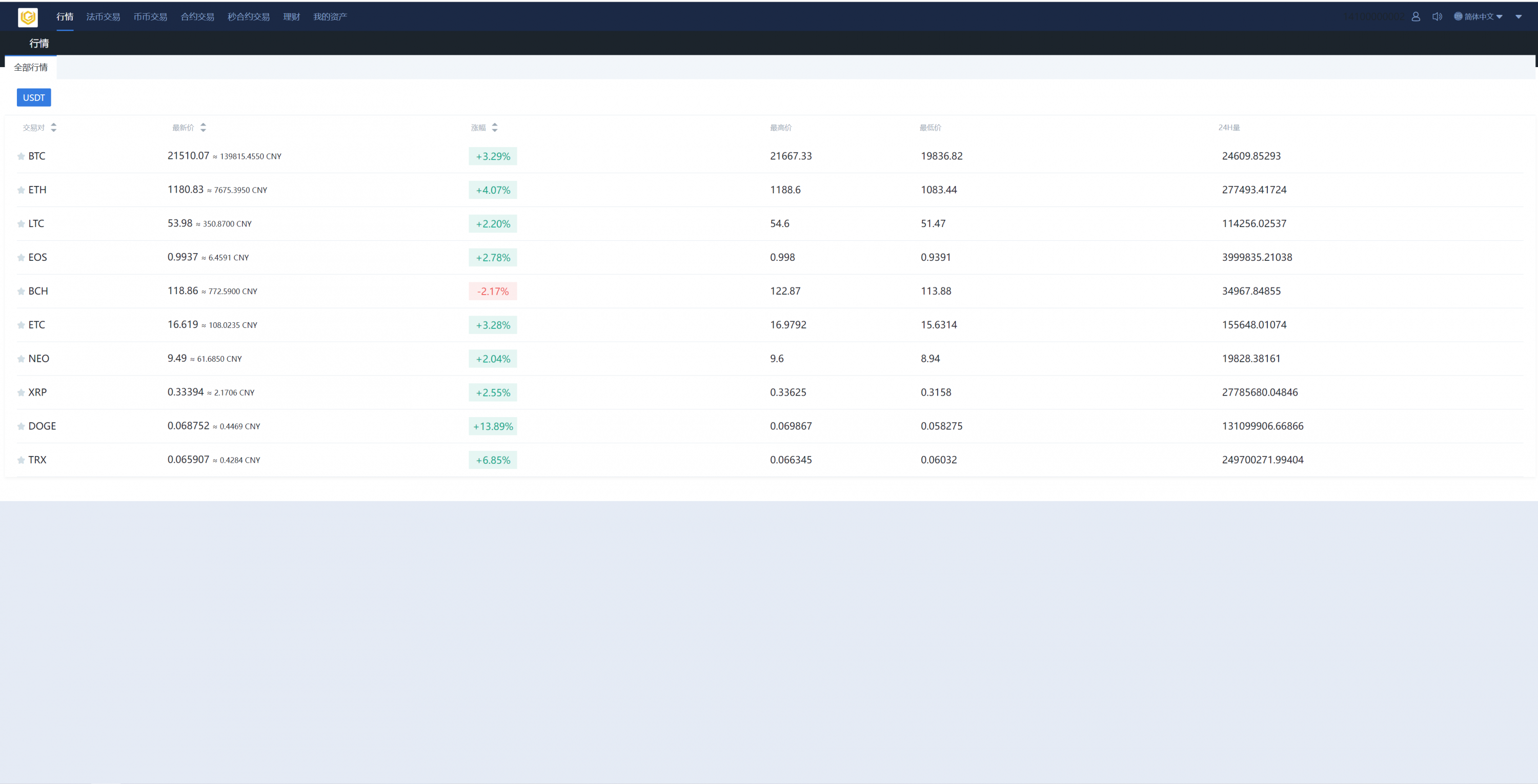1538x784 pixels.
Task: Favorite BTC with its star
Action: pos(21,156)
